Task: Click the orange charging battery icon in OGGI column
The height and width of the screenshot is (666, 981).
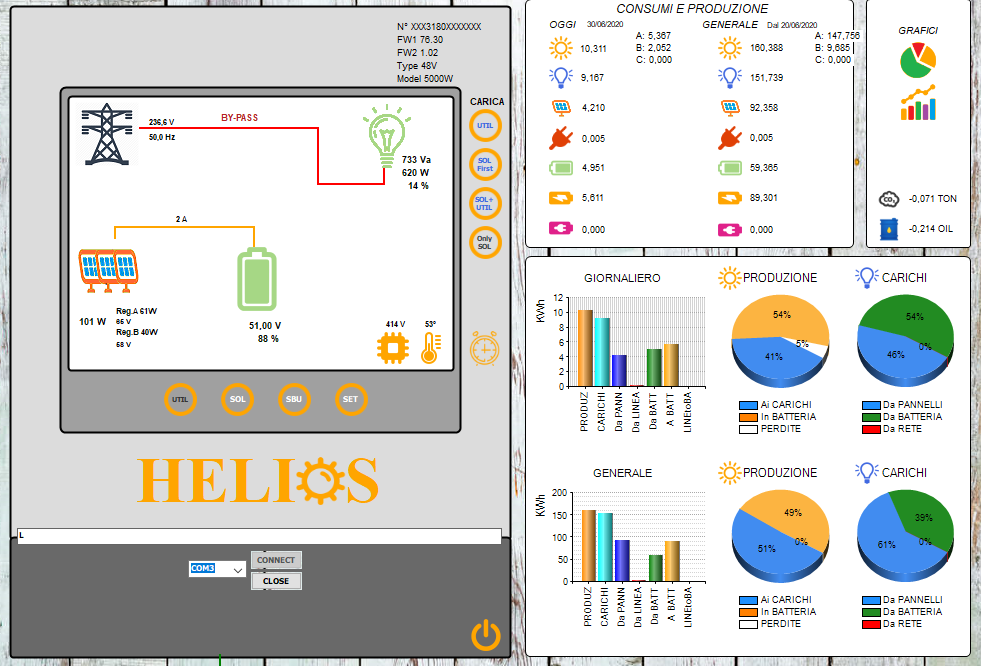Action: tap(561, 198)
